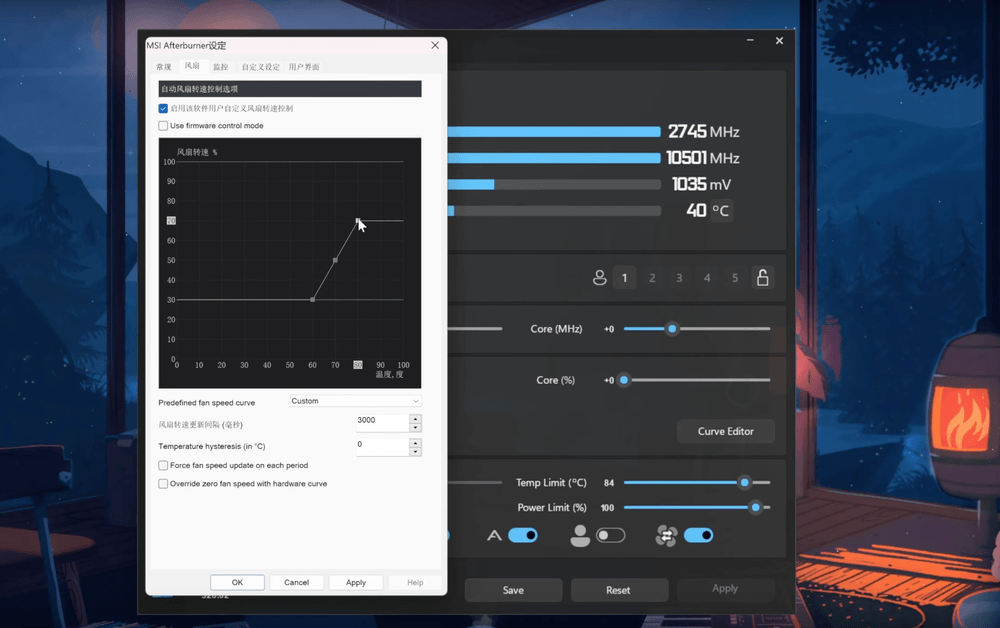This screenshot has height=628, width=1000.
Task: Click the profile lock icon
Action: pyautogui.click(x=762, y=278)
